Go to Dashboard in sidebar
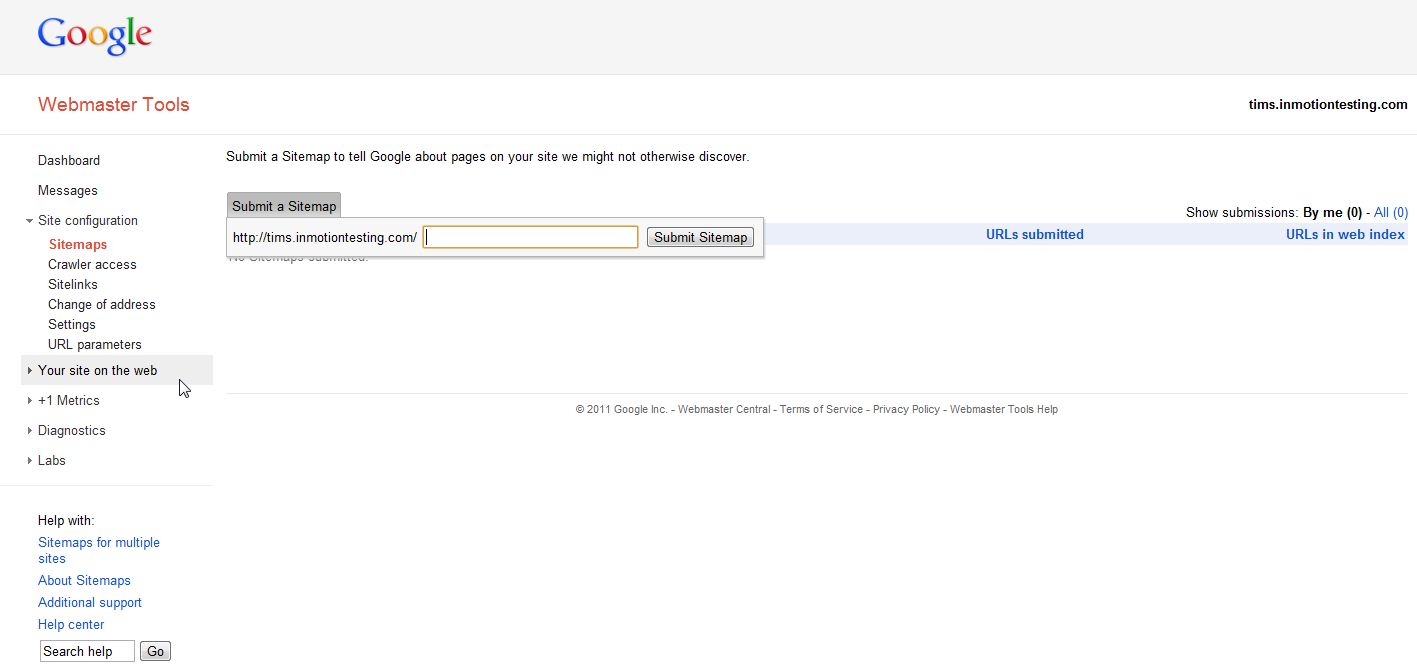The height and width of the screenshot is (666, 1417). point(69,160)
